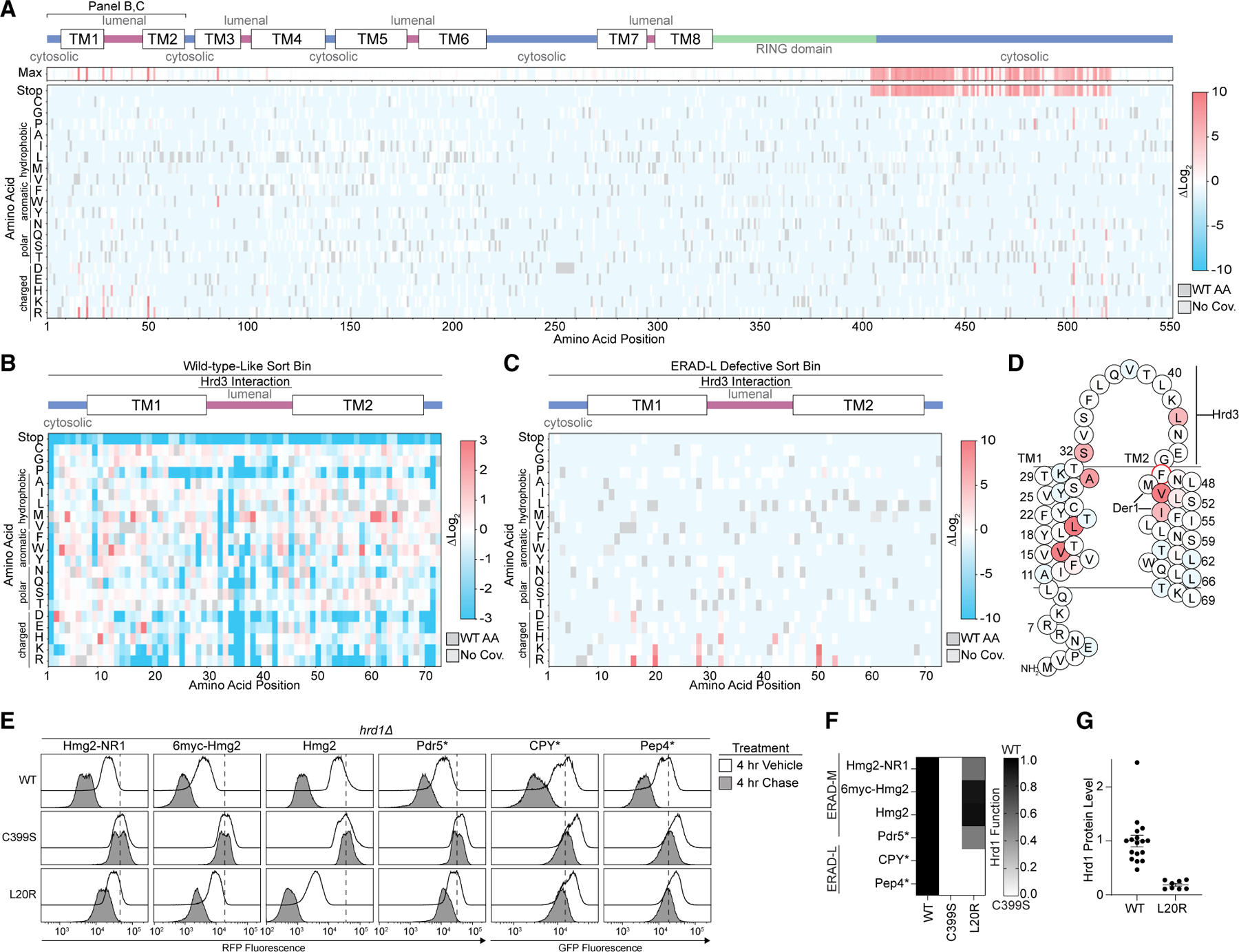This screenshot has width=1239, height=952.
Task: Click the TM3 box in panel A
Action: click(x=218, y=39)
